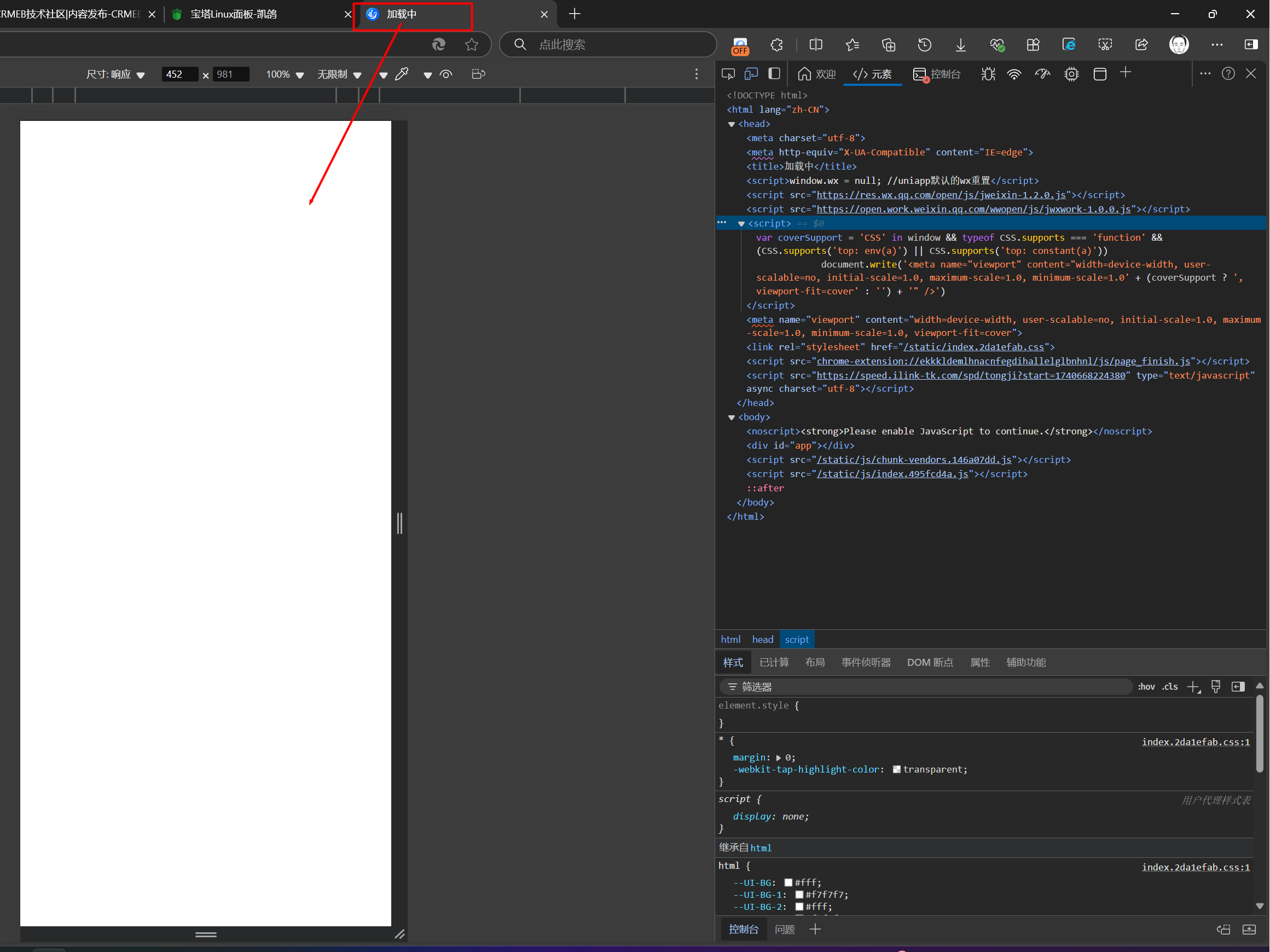Viewport: 1270px width, 952px height.
Task: Open the collections icon
Action: pyautogui.click(x=889, y=45)
